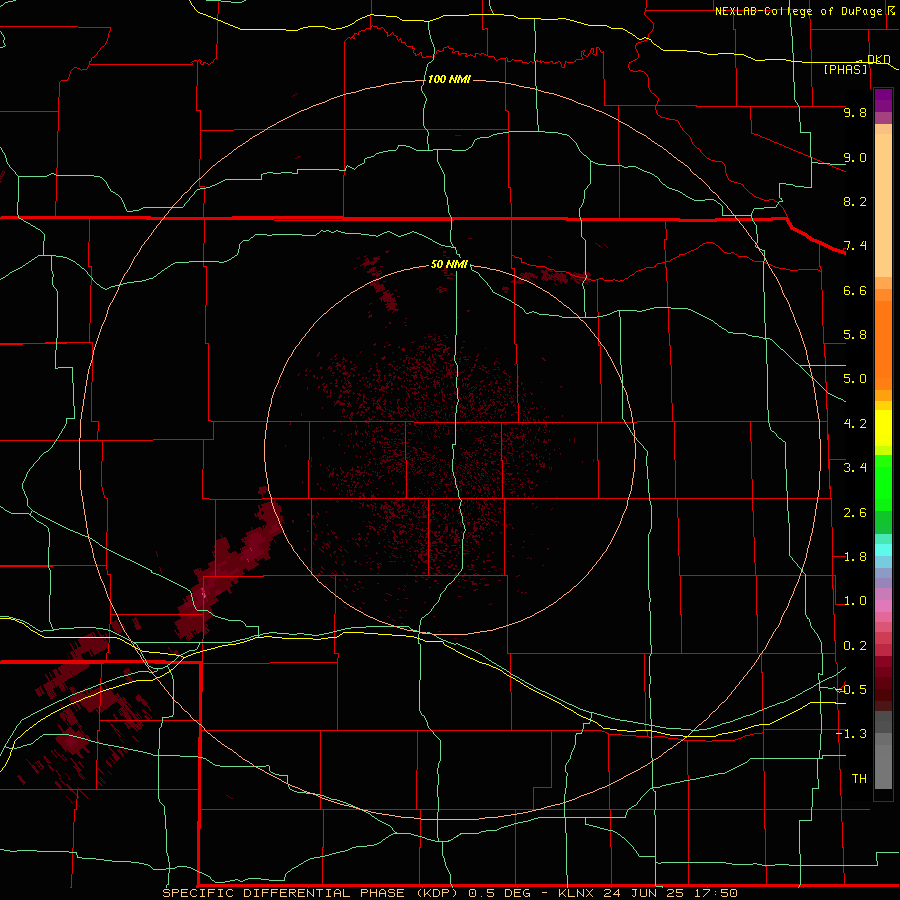Click the 2.6 scale value
Image resolution: width=900 pixels, height=900 pixels.
(855, 513)
